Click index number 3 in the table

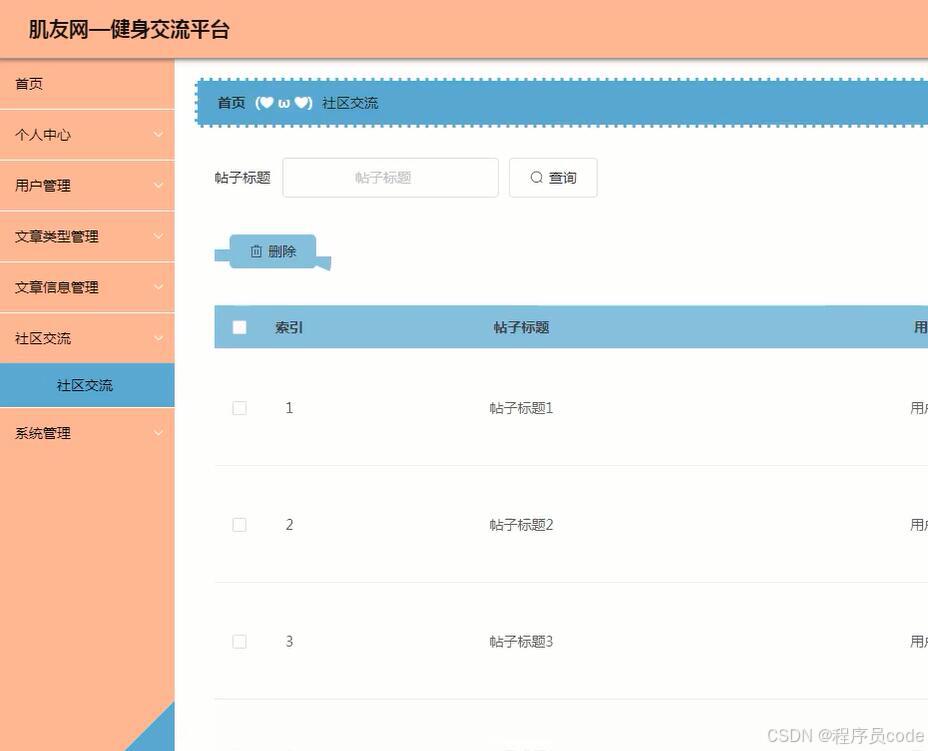tap(289, 642)
